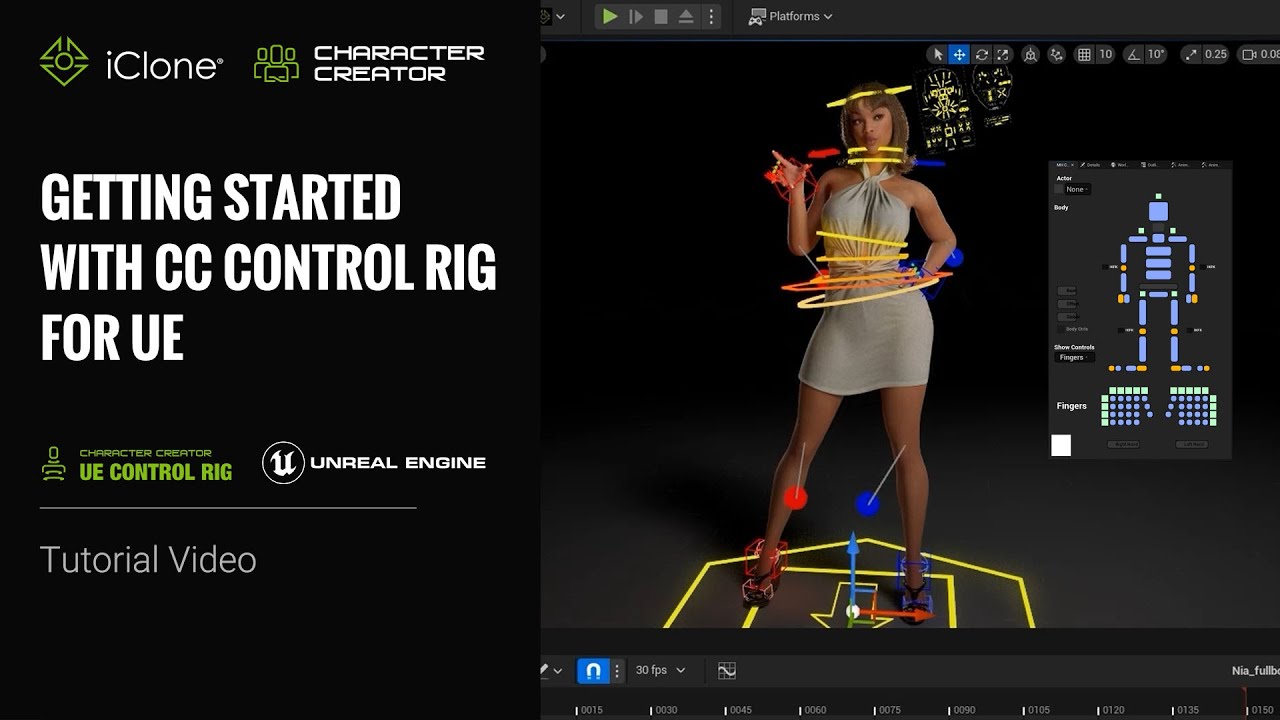1280x720 pixels.
Task: Activate the Select mode arrow tool
Action: (x=937, y=54)
